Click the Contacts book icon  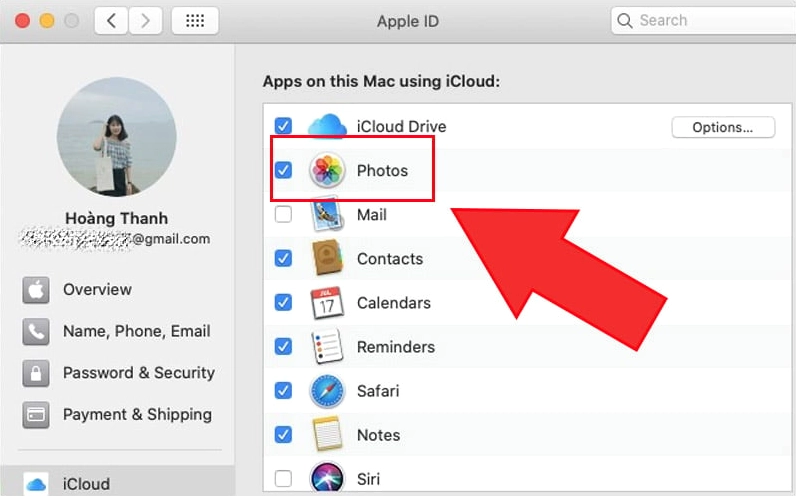(x=327, y=259)
